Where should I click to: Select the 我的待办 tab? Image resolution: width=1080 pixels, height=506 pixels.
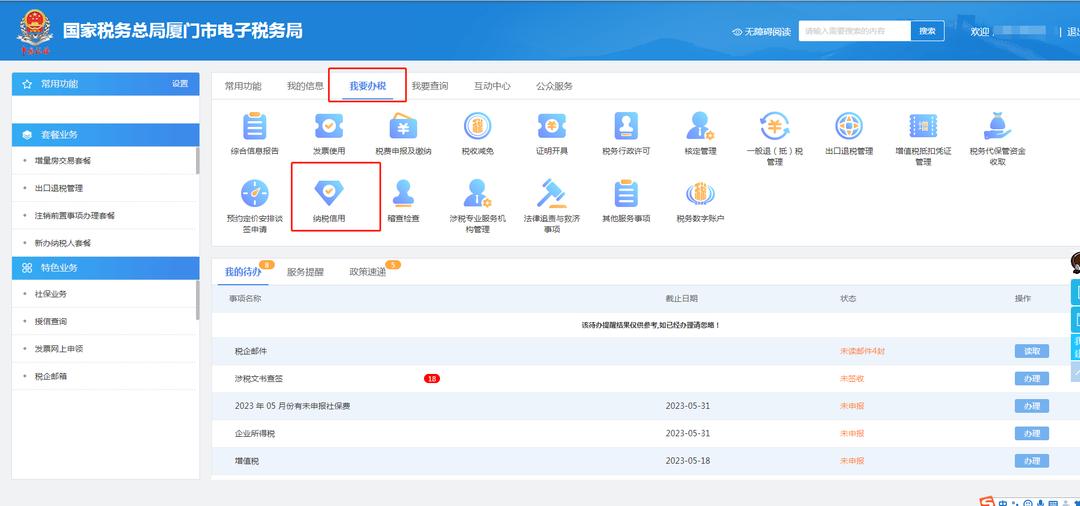tap(243, 272)
